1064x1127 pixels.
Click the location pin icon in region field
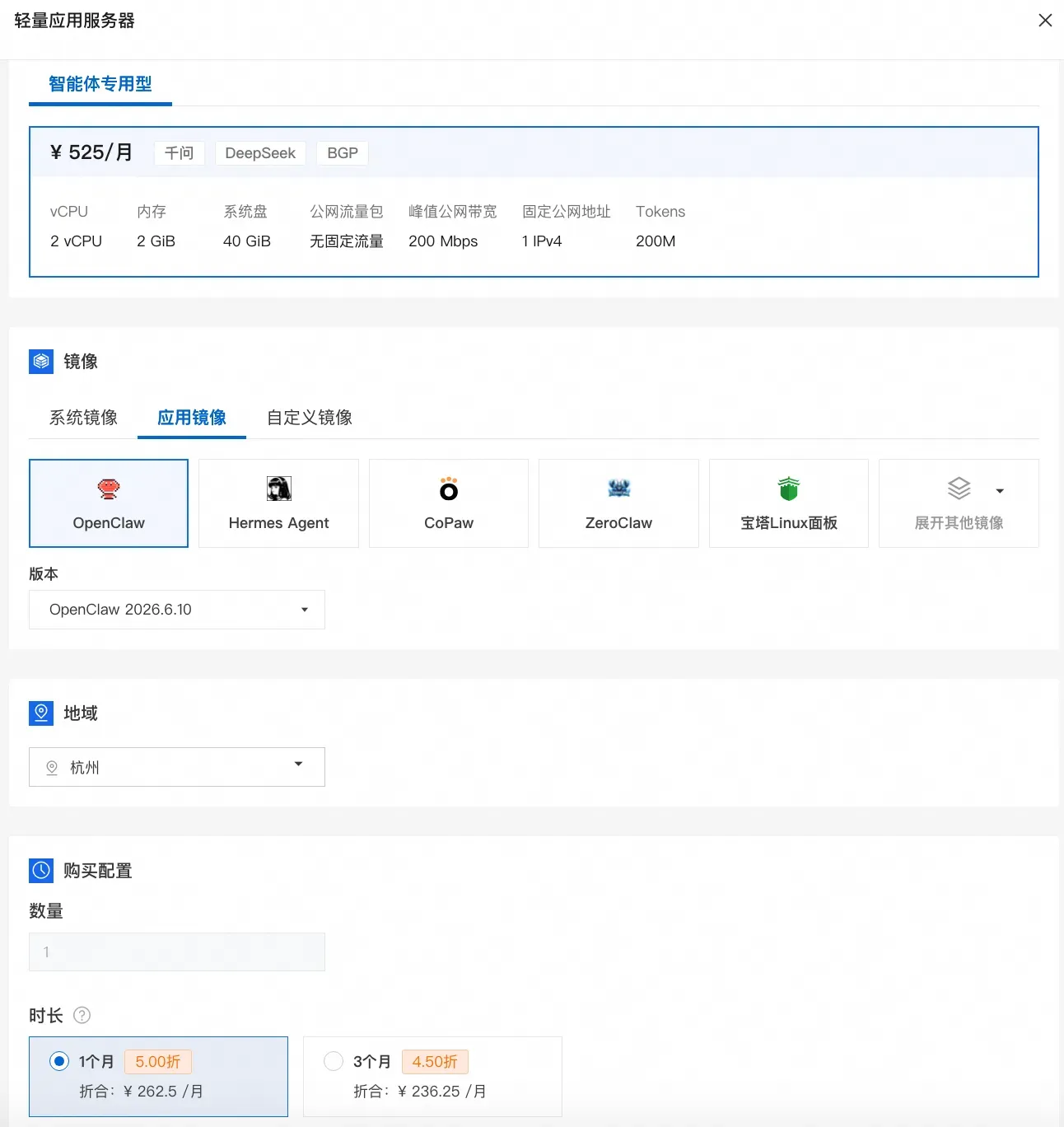click(x=52, y=767)
